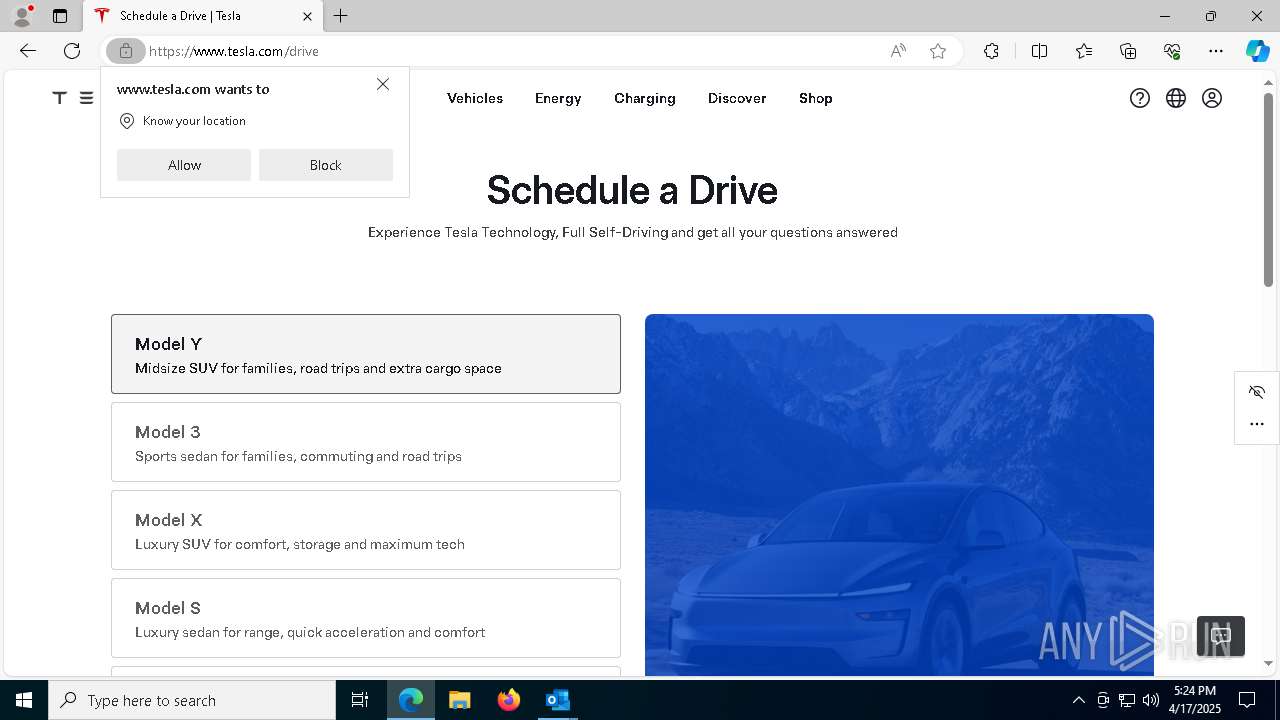Select the Model 3 option card
The height and width of the screenshot is (720, 1280).
(x=366, y=442)
